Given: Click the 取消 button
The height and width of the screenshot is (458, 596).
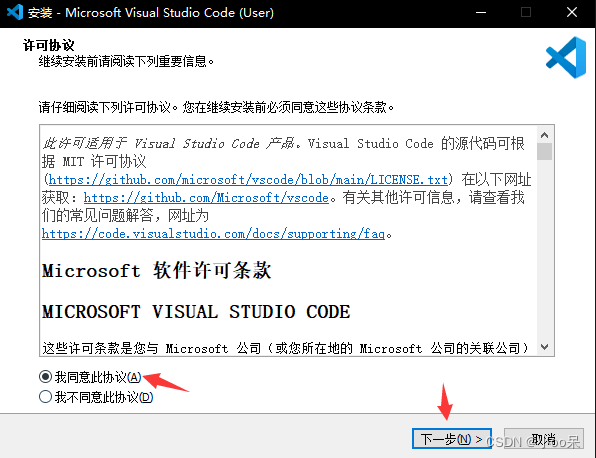Looking at the screenshot, I should coord(544,439).
